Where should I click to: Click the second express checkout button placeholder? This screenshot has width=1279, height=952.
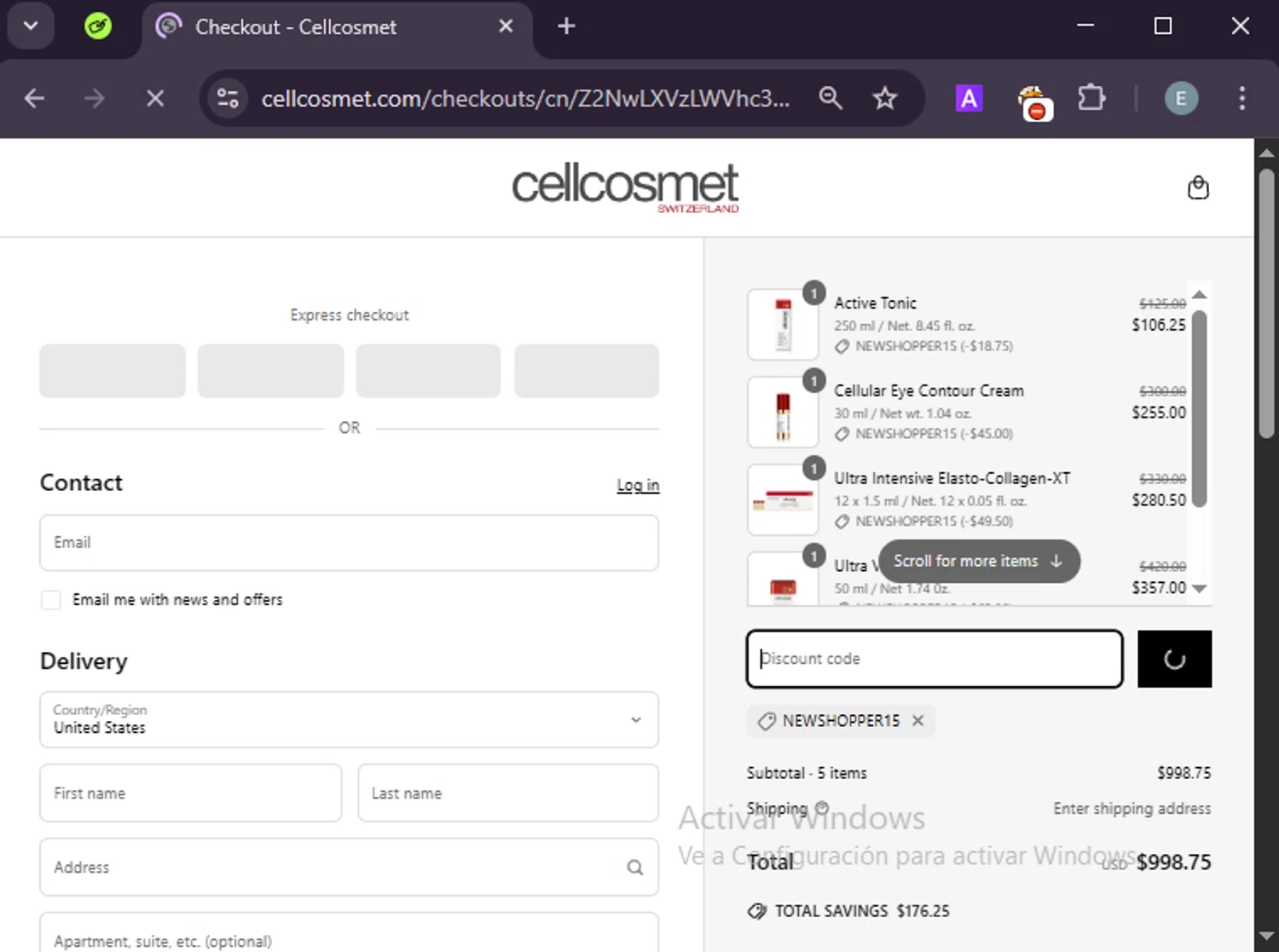pyautogui.click(x=270, y=371)
